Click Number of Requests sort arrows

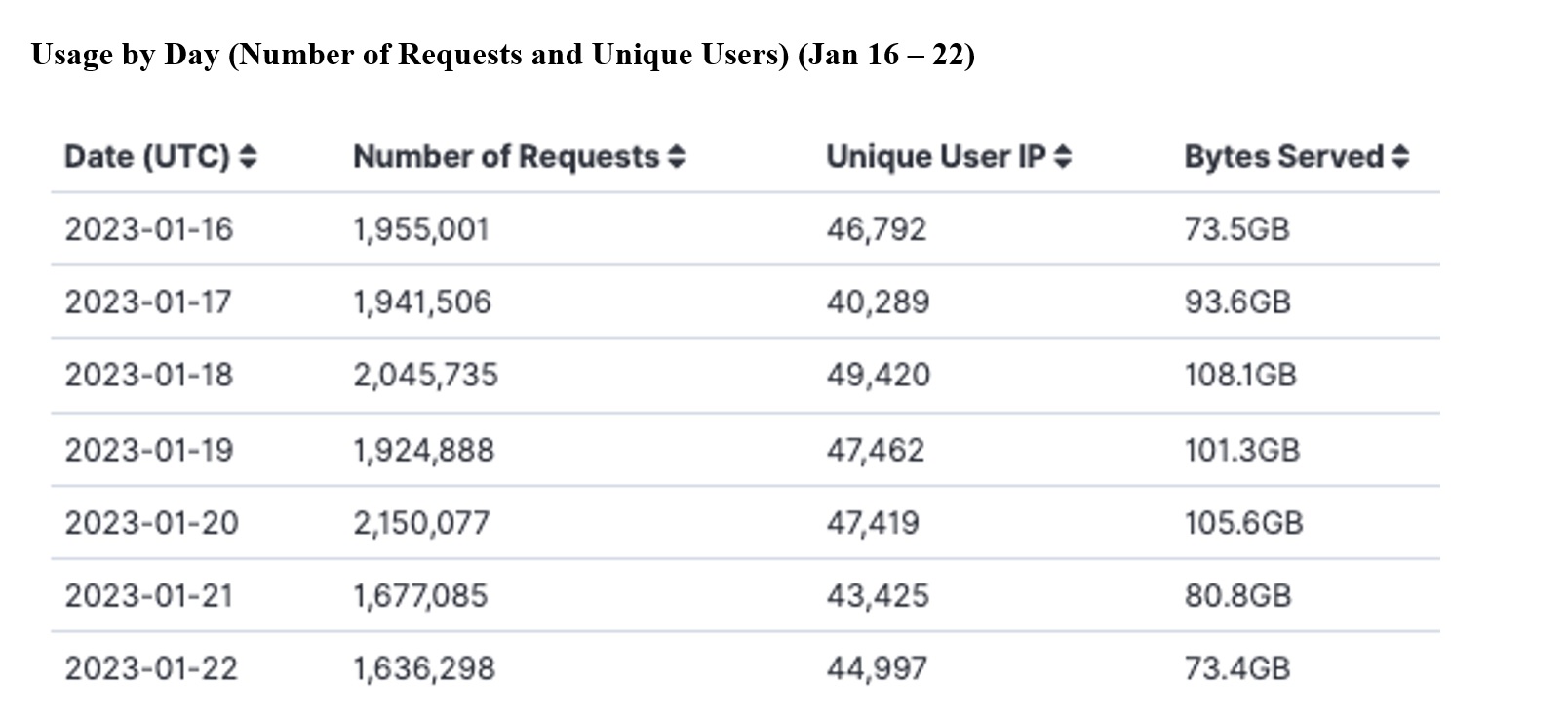click(x=677, y=157)
